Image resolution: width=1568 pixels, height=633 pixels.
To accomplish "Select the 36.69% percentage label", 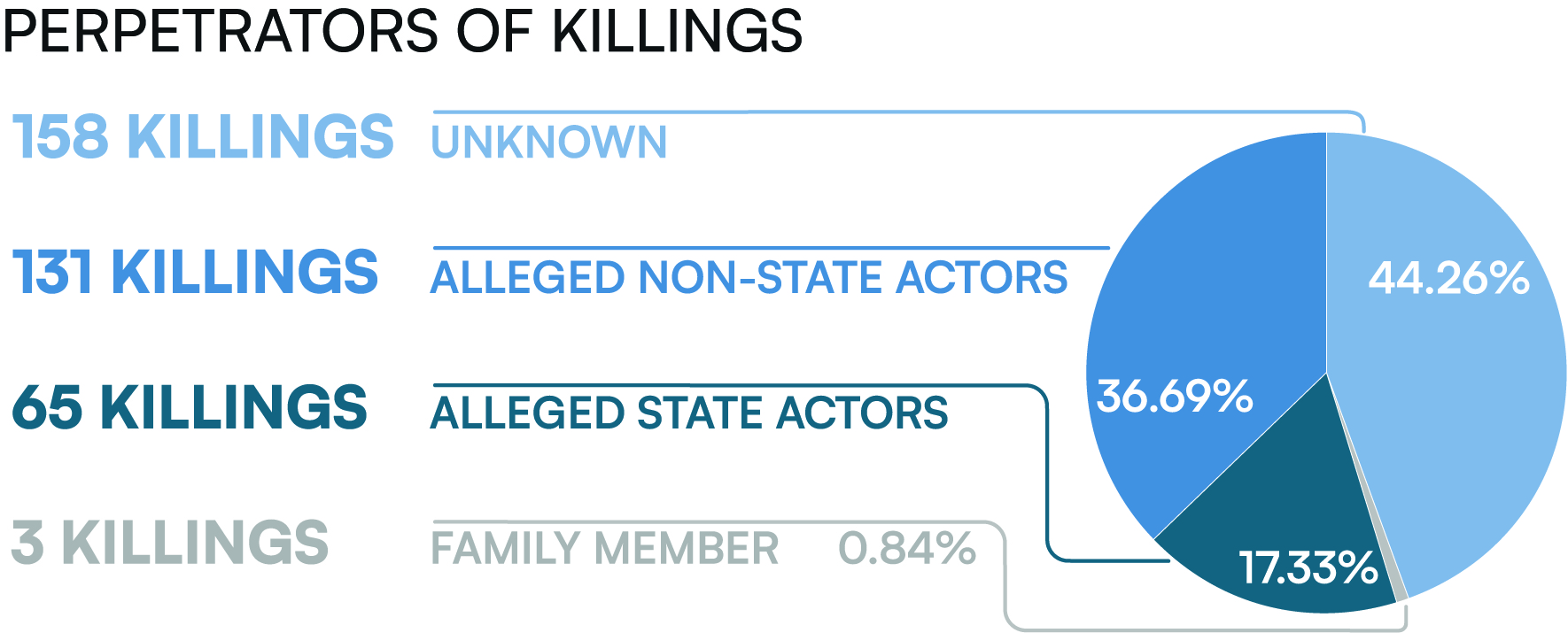I will click(x=1175, y=396).
